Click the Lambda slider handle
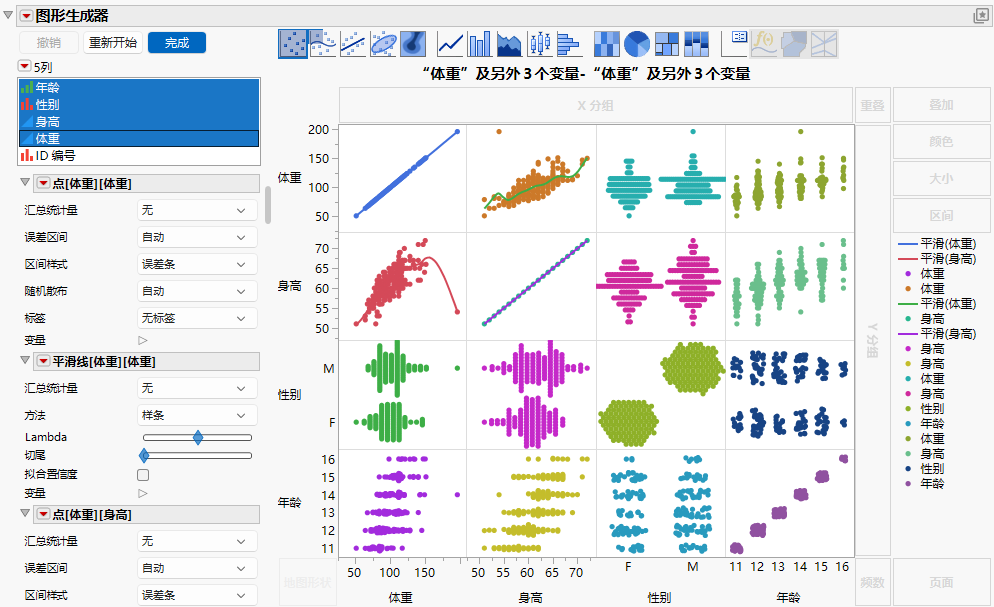Screen dimensions: 994x607 coord(198,437)
